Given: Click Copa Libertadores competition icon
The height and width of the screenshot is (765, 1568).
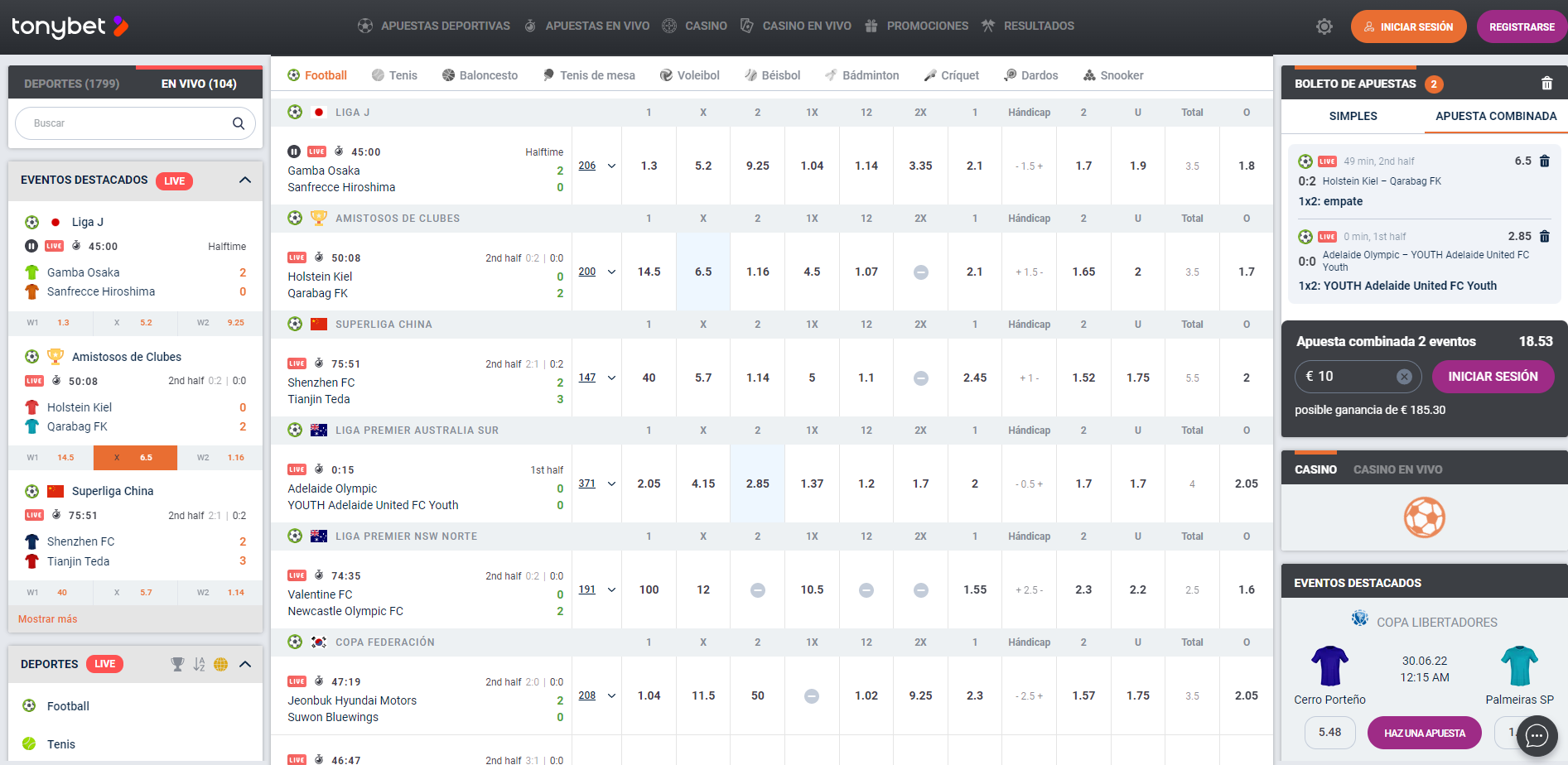Looking at the screenshot, I should point(1359,618).
